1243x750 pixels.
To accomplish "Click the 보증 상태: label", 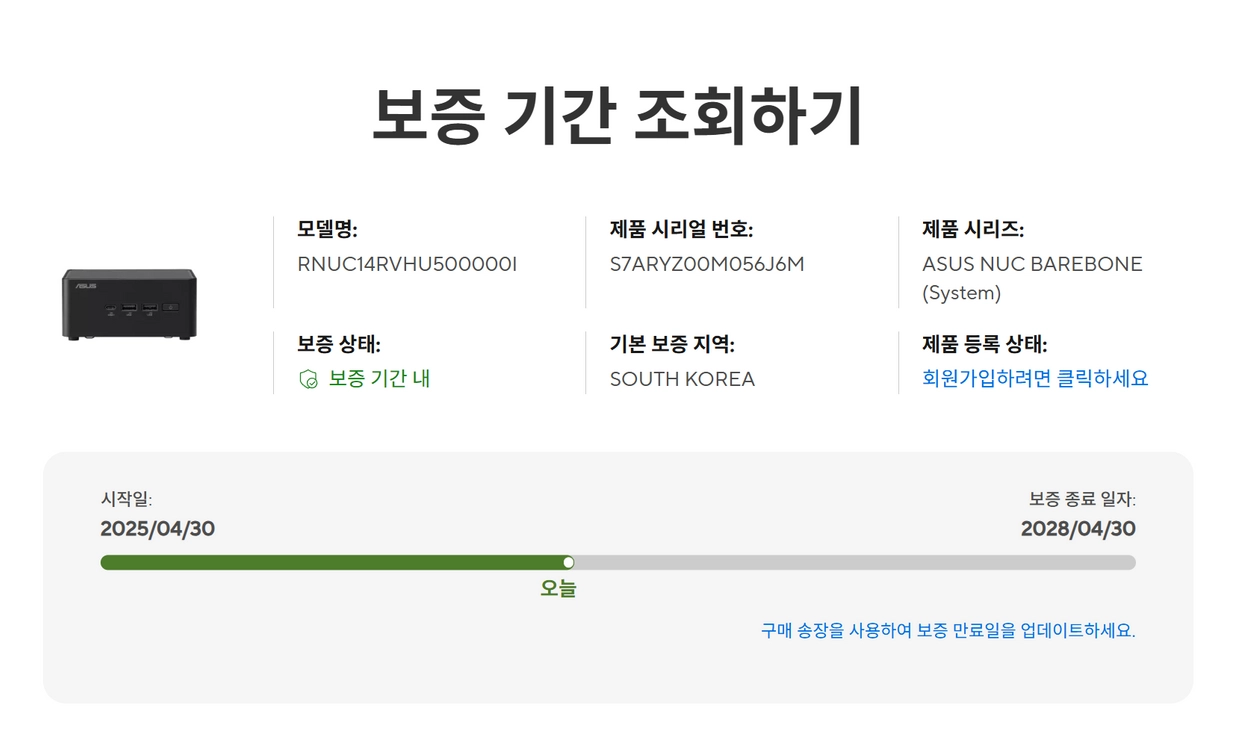I will point(339,345).
